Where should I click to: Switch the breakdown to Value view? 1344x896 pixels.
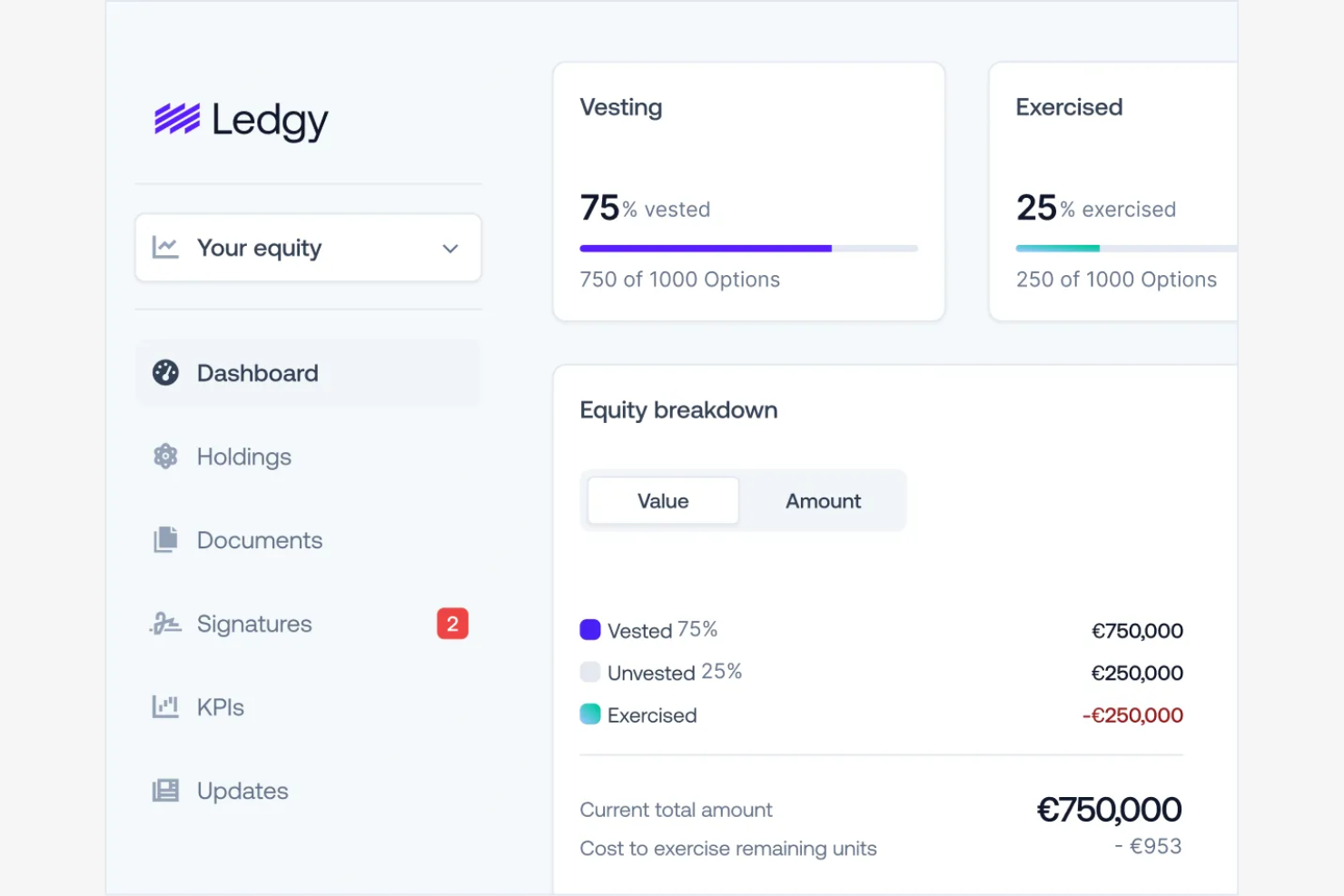click(x=662, y=500)
